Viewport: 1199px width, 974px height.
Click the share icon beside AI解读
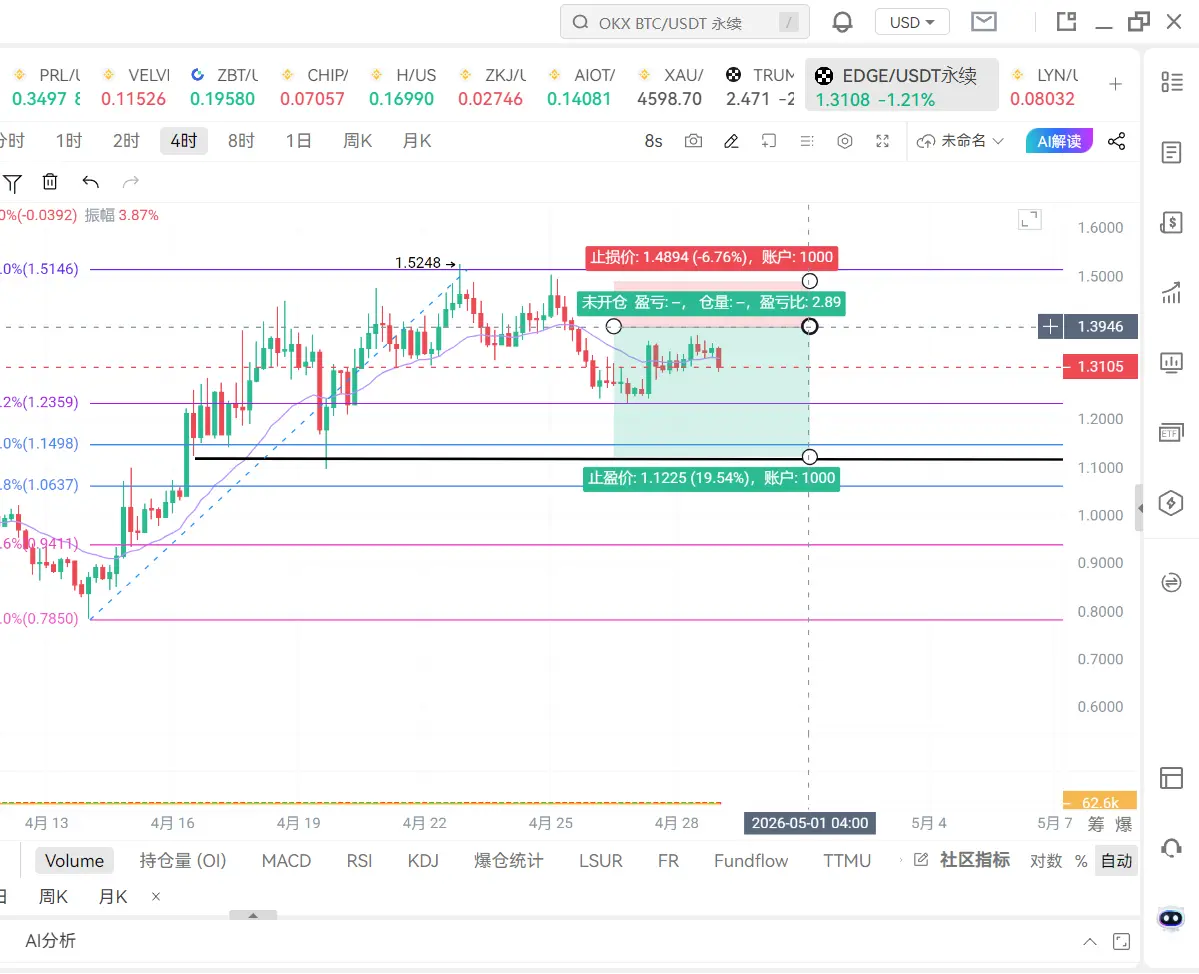(x=1116, y=141)
